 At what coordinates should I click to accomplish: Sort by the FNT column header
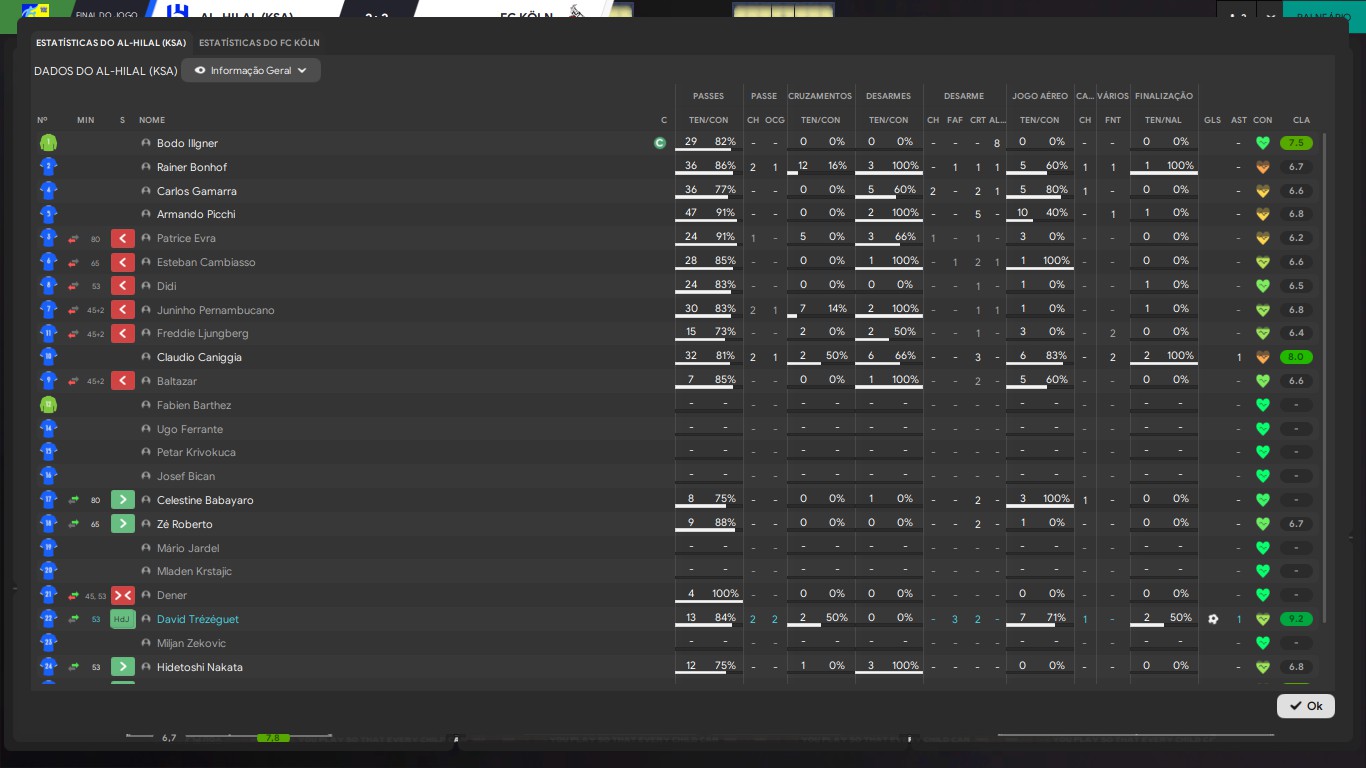1113,120
